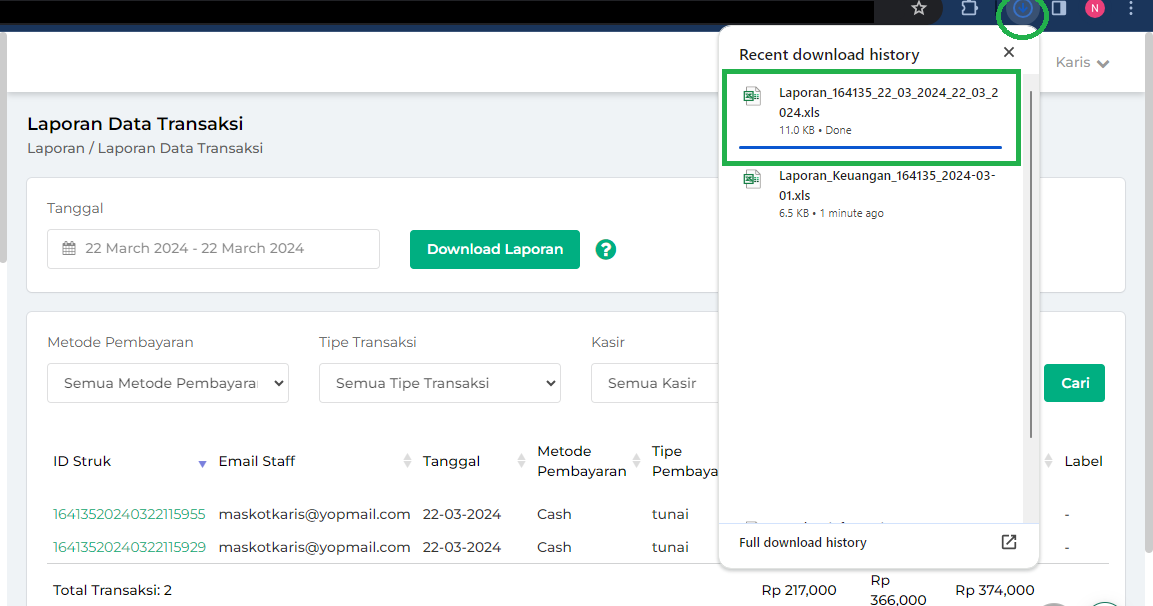
Task: Open the browser extensions puzzle icon
Action: (x=969, y=9)
